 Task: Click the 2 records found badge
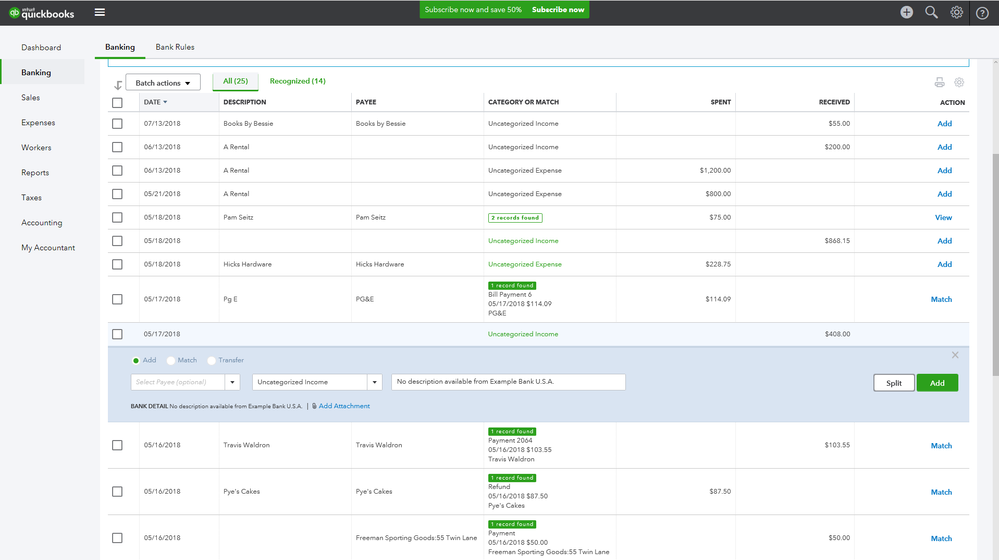point(515,218)
